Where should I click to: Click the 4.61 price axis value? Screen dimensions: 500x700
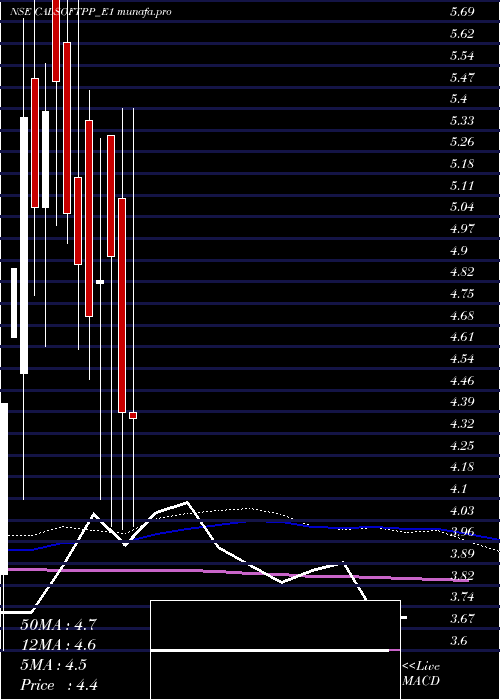462,337
